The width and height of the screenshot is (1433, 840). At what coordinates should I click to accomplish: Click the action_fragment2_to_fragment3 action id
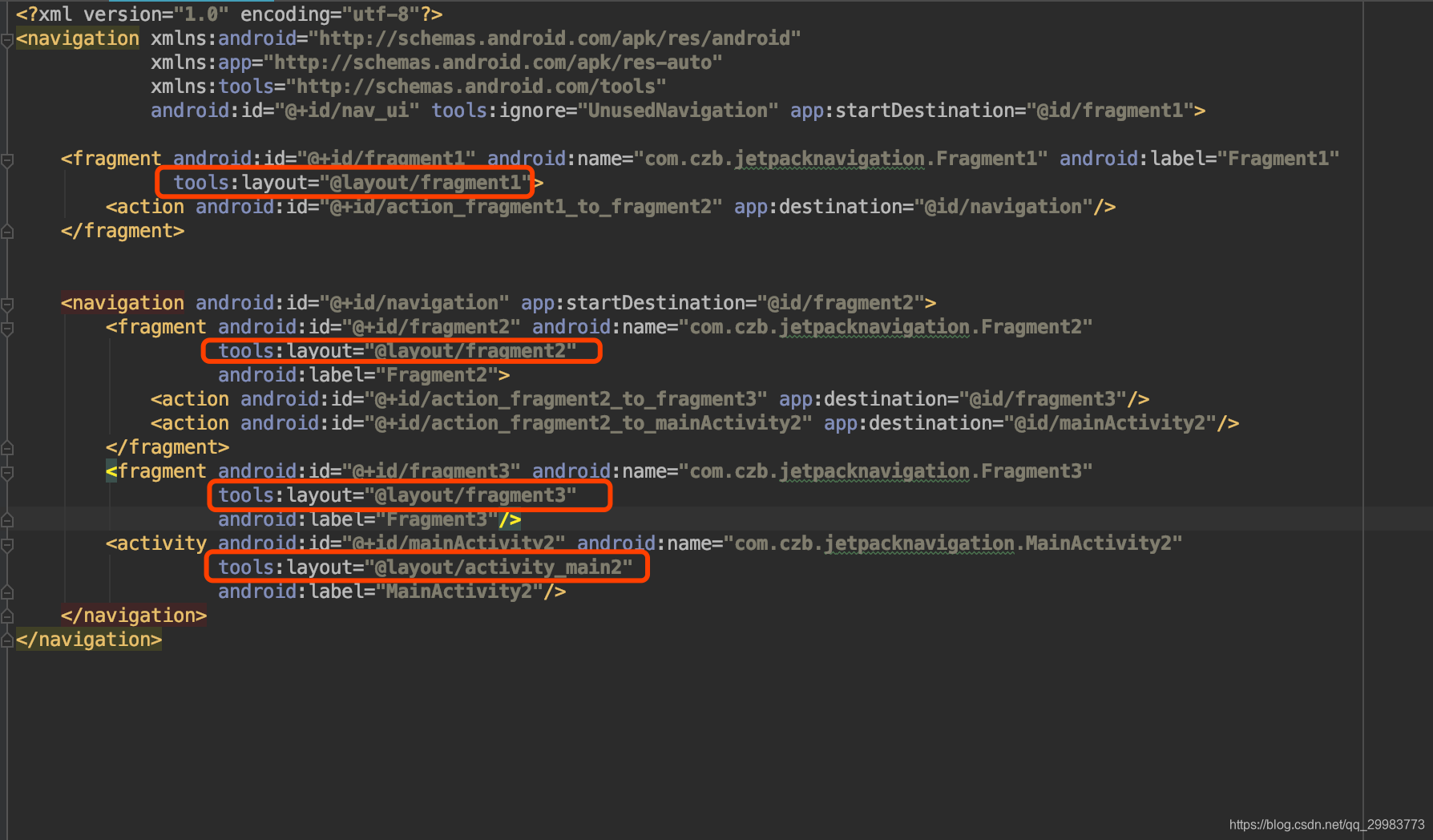coord(566,399)
